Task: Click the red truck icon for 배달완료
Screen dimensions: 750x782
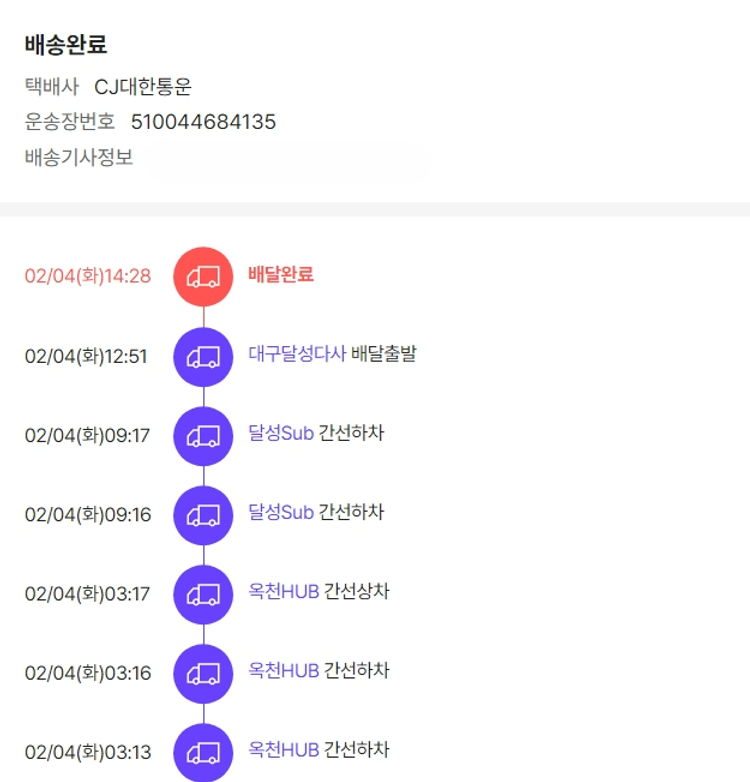Action: coord(203,277)
